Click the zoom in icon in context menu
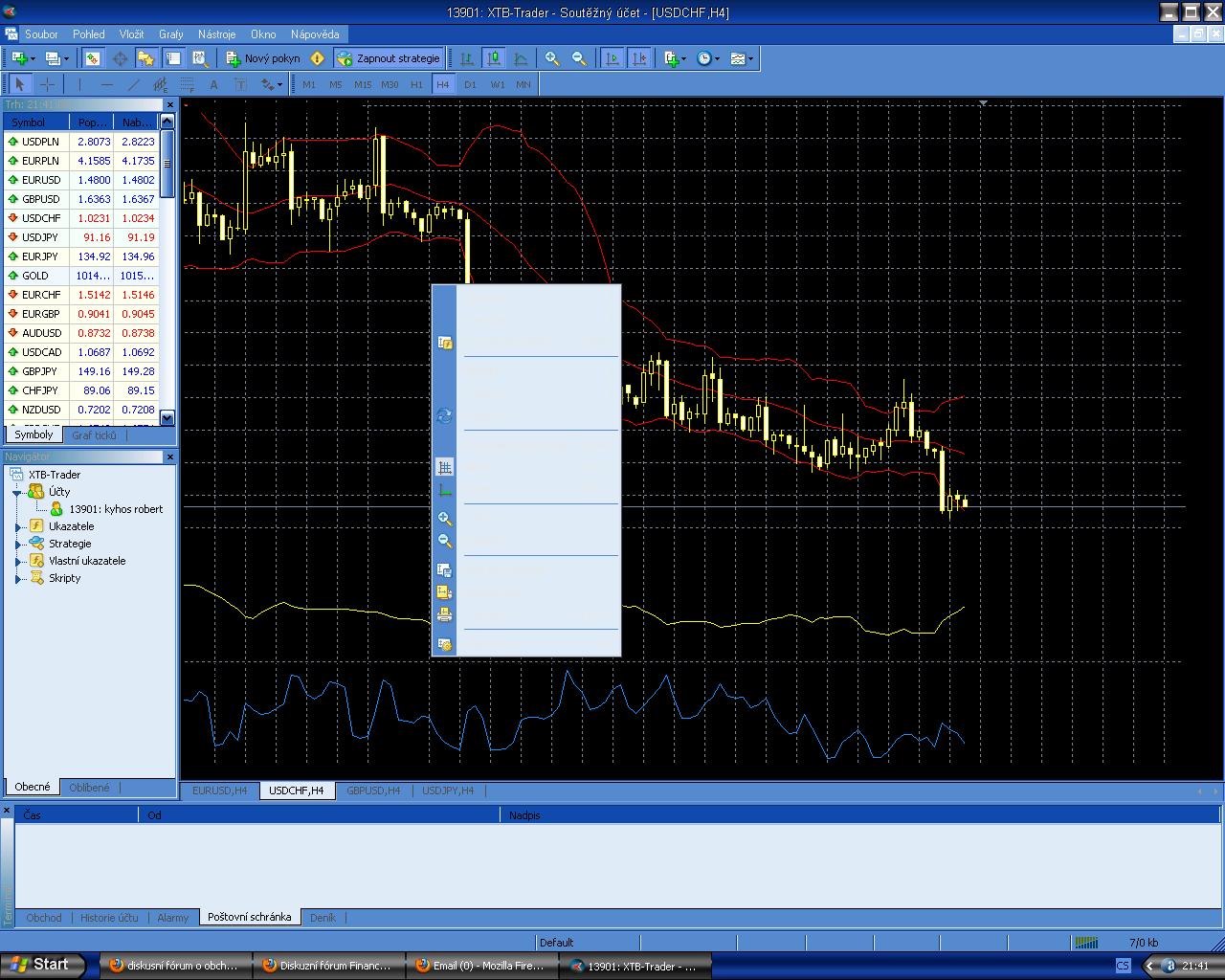Screen dimensions: 1225x980 click(x=445, y=519)
